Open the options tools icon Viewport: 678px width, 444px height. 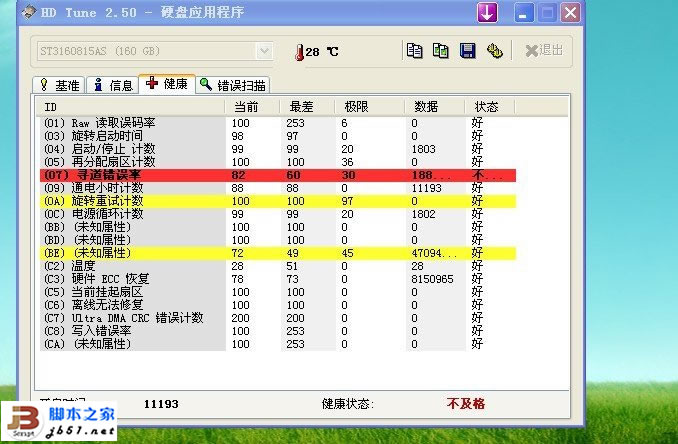tap(494, 51)
